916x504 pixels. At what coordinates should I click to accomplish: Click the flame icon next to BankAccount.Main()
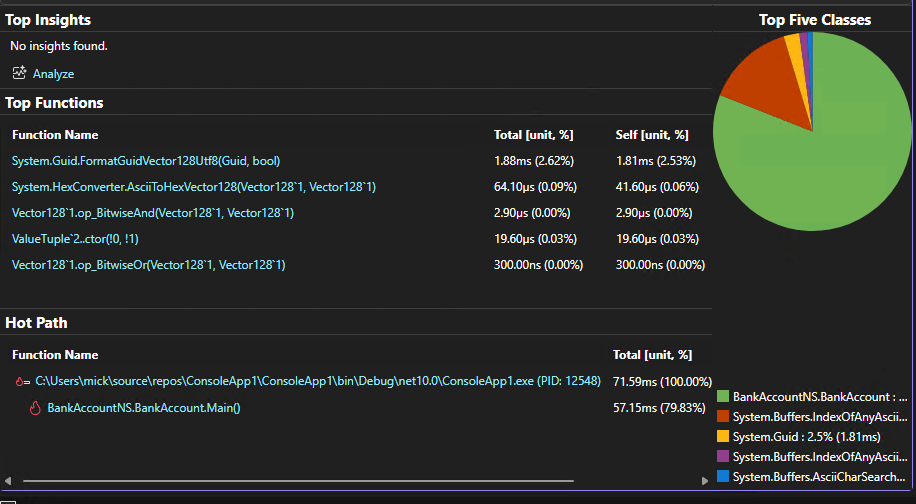[34, 408]
